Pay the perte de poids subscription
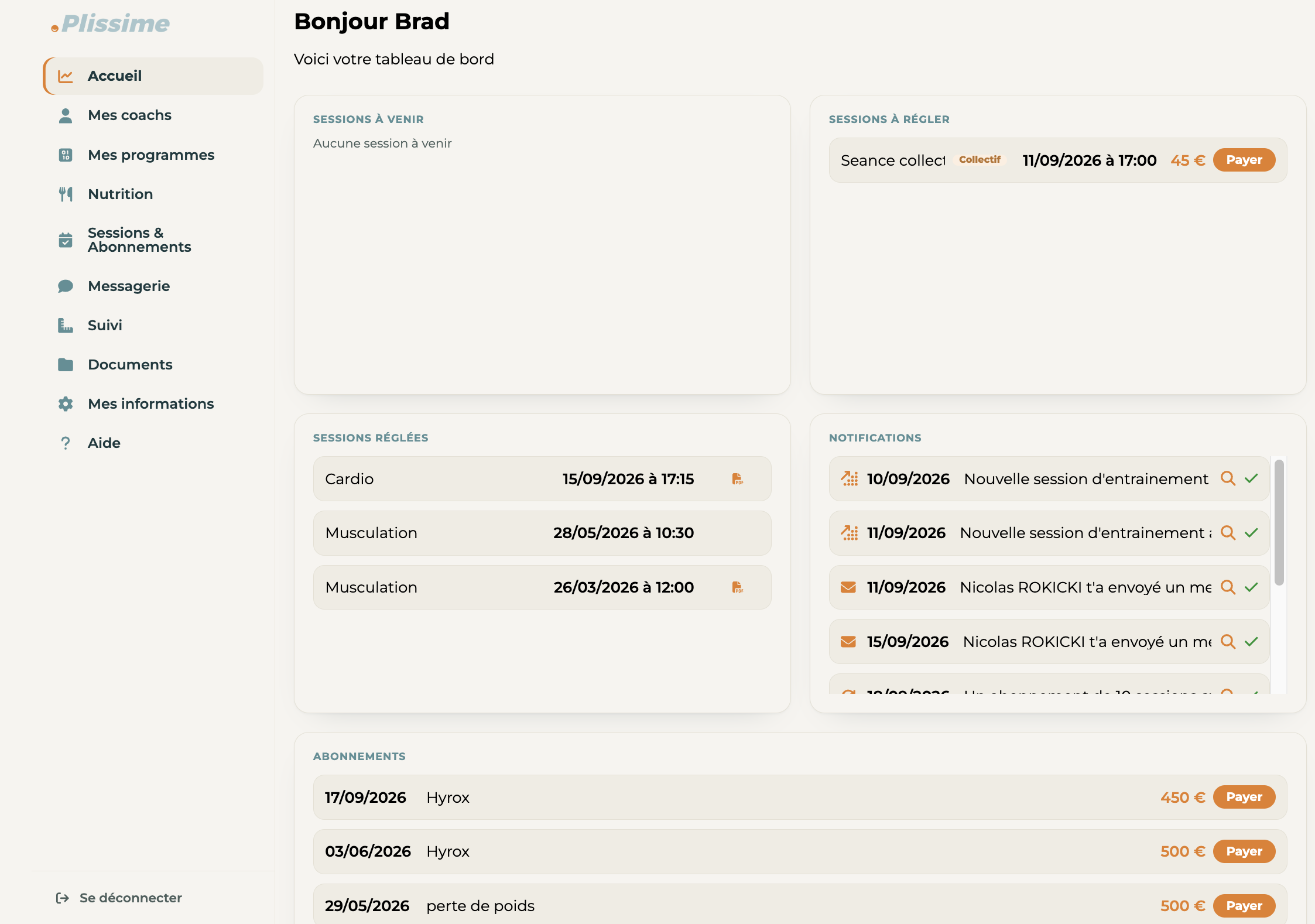 (x=1244, y=906)
